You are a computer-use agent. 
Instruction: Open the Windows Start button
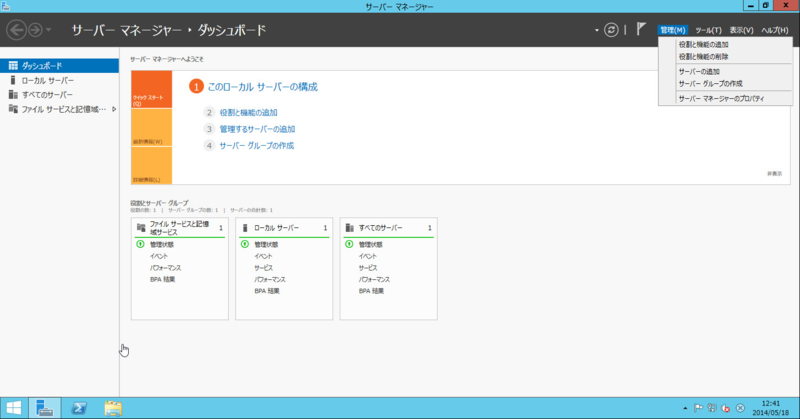[x=14, y=408]
